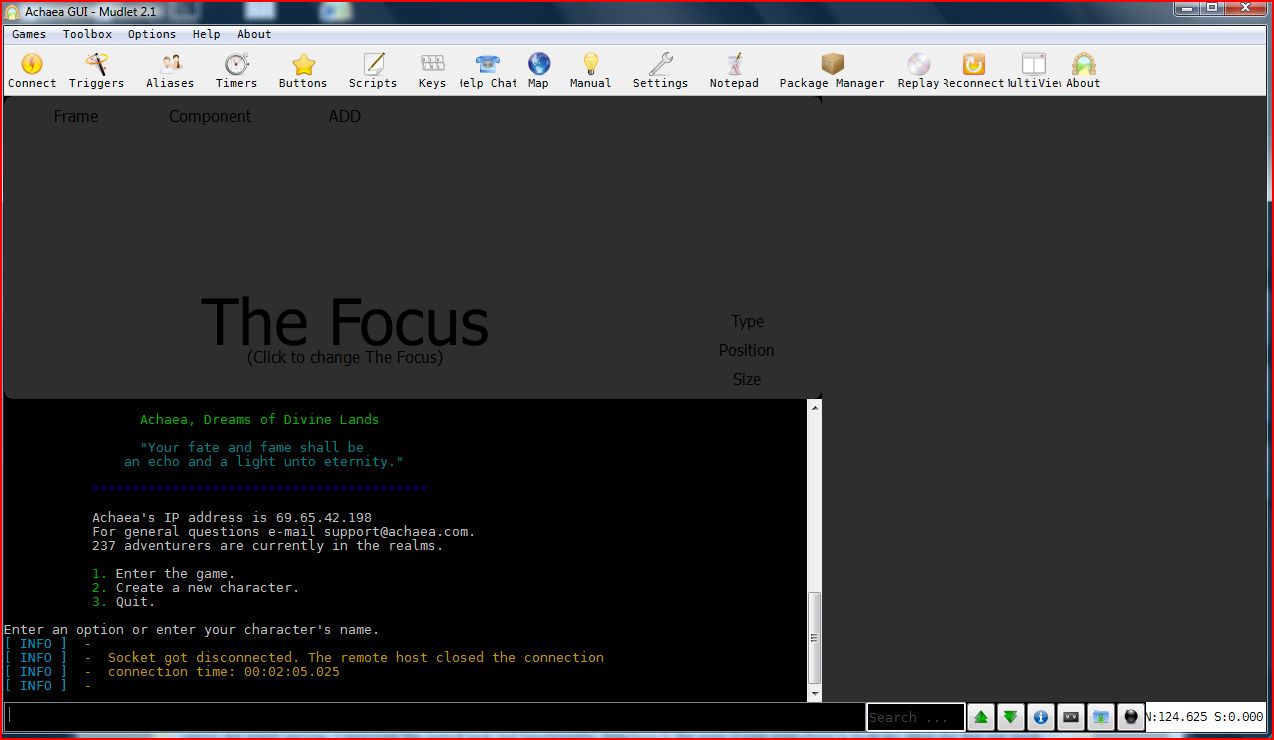
Task: Open the Scripts editor
Action: (373, 71)
